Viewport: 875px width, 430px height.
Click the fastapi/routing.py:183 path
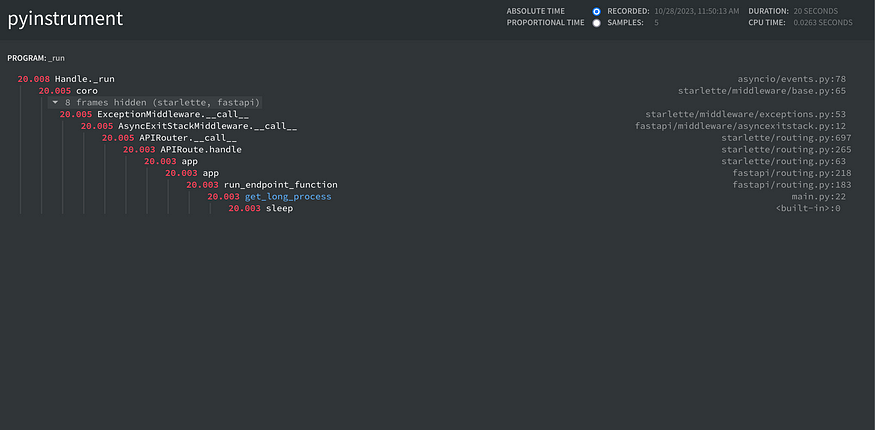pyautogui.click(x=792, y=185)
